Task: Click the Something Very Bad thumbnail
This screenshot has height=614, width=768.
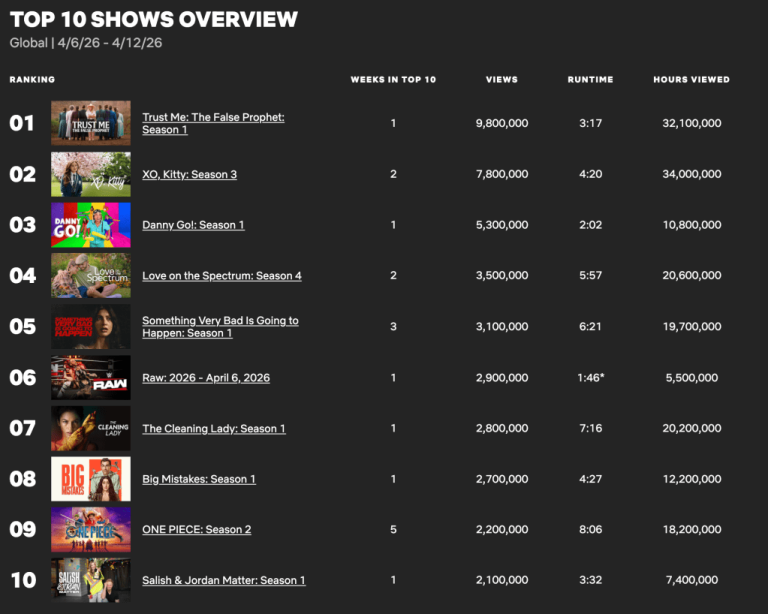Action: 91,327
